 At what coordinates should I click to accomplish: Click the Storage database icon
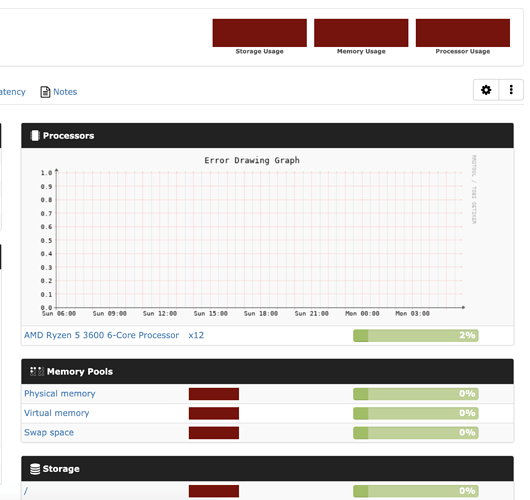[x=35, y=469]
